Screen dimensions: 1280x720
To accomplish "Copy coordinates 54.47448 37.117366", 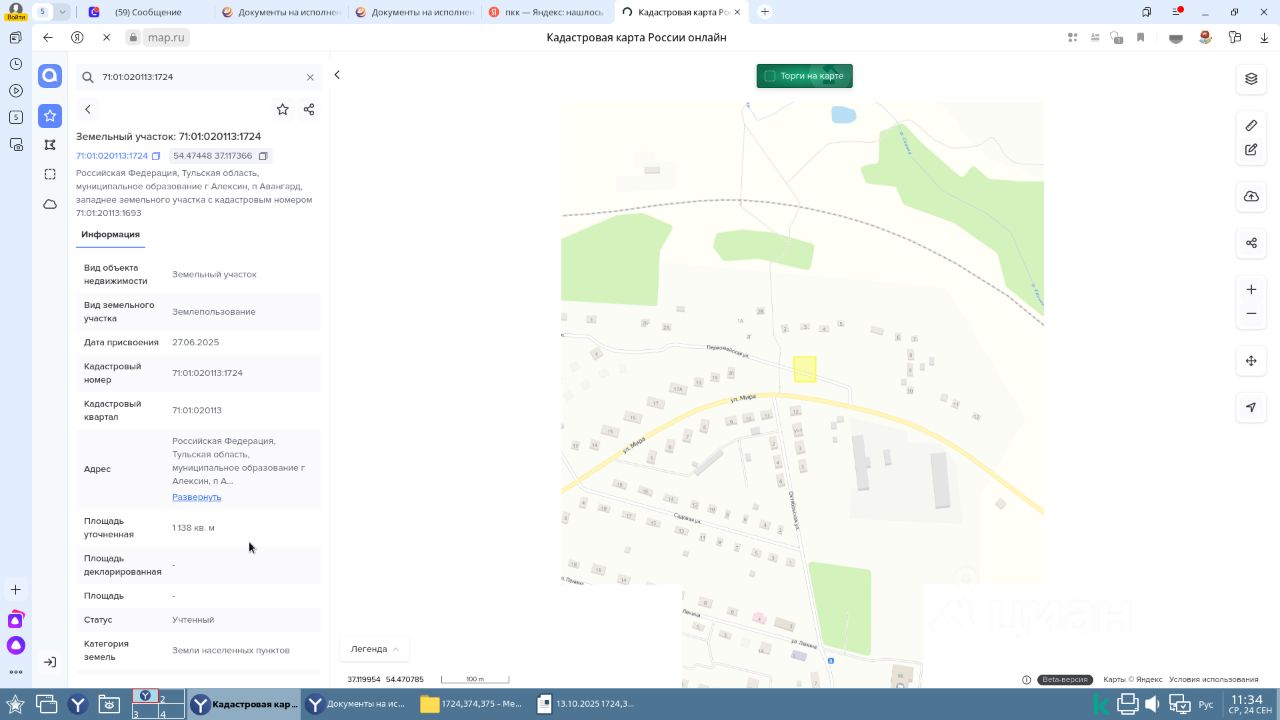I will [263, 156].
